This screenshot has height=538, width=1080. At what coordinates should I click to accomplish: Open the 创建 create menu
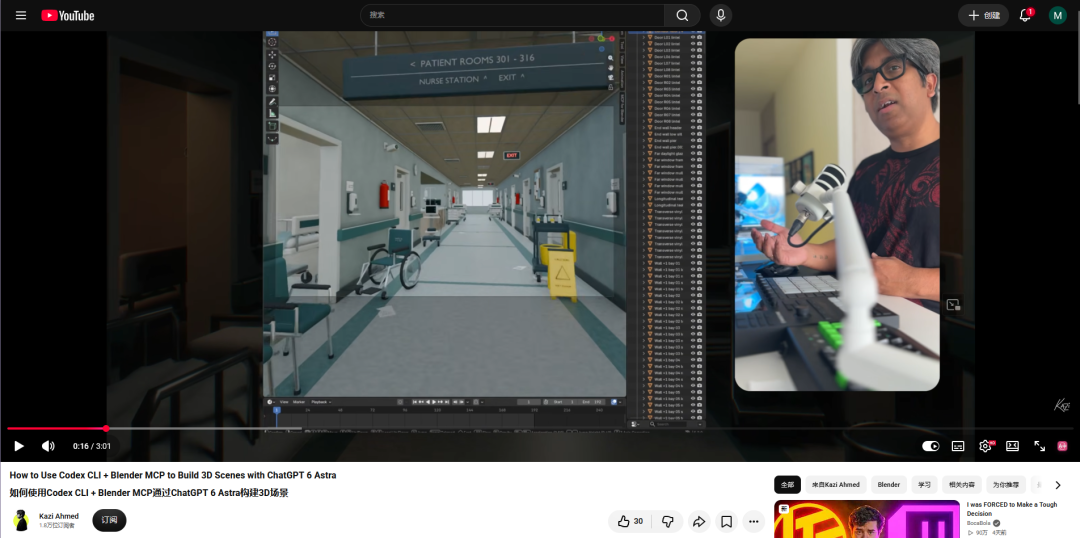984,15
